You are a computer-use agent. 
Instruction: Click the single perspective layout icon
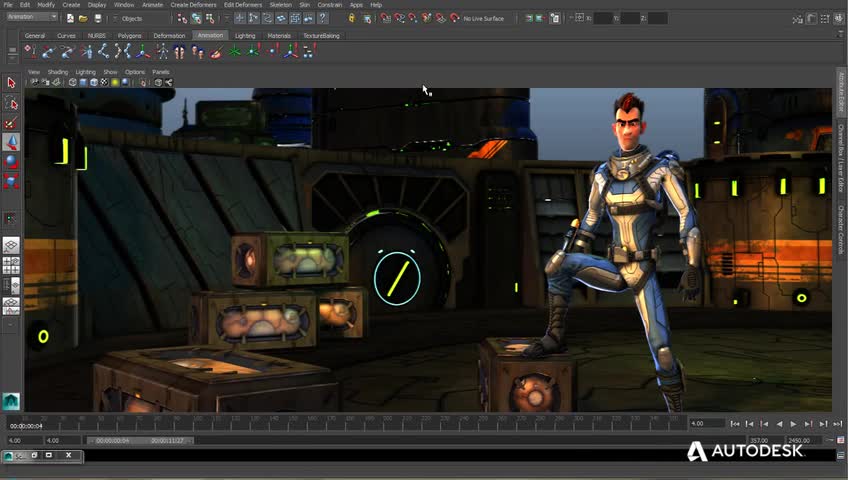pos(11,245)
